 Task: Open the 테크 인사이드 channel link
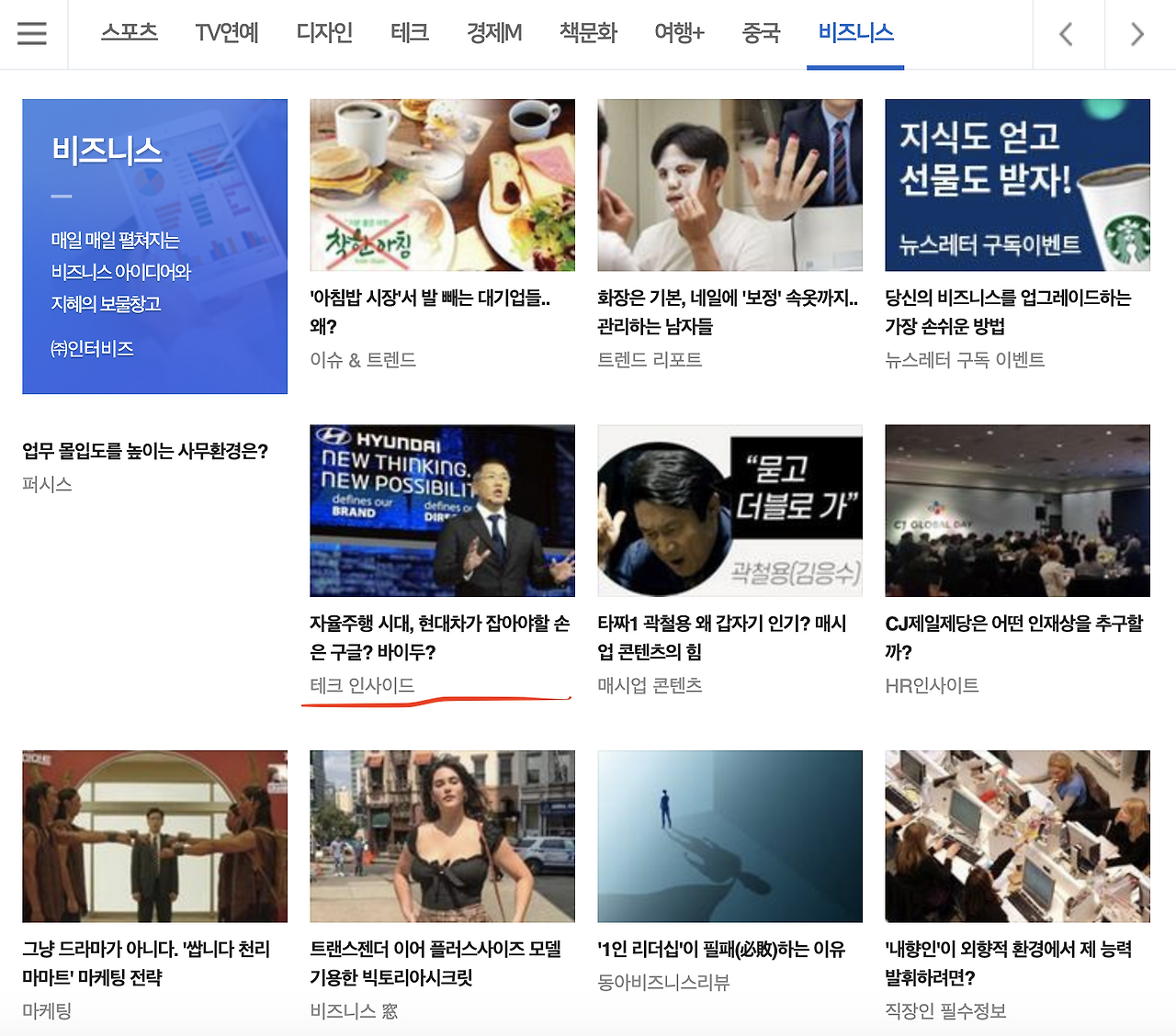(358, 685)
